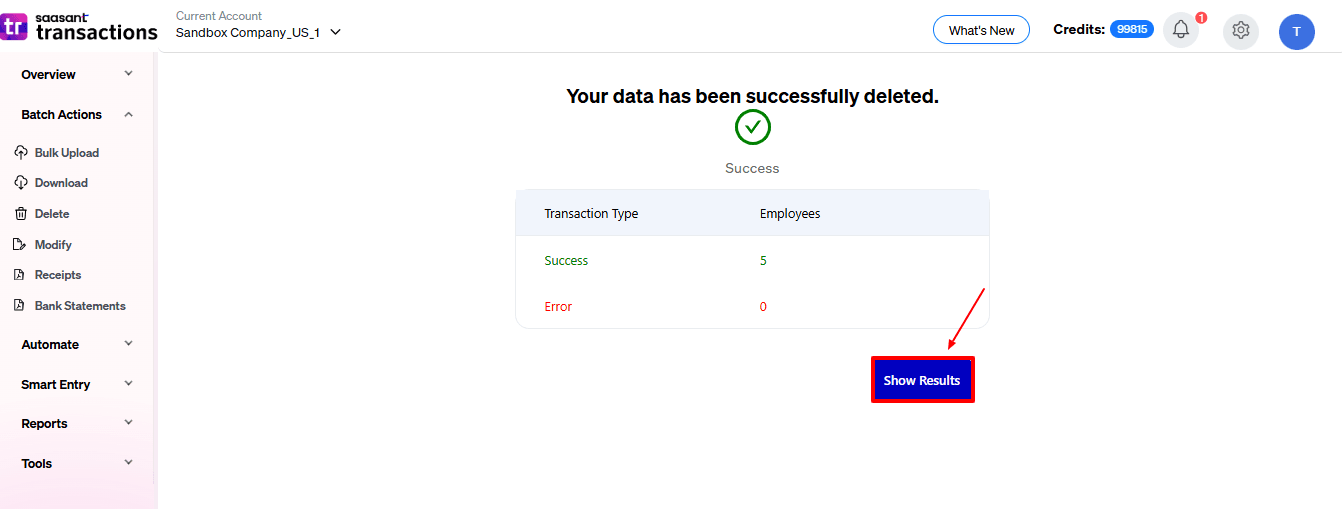The height and width of the screenshot is (509, 1342).
Task: Click the SaasAnt Transactions logo
Action: click(80, 27)
